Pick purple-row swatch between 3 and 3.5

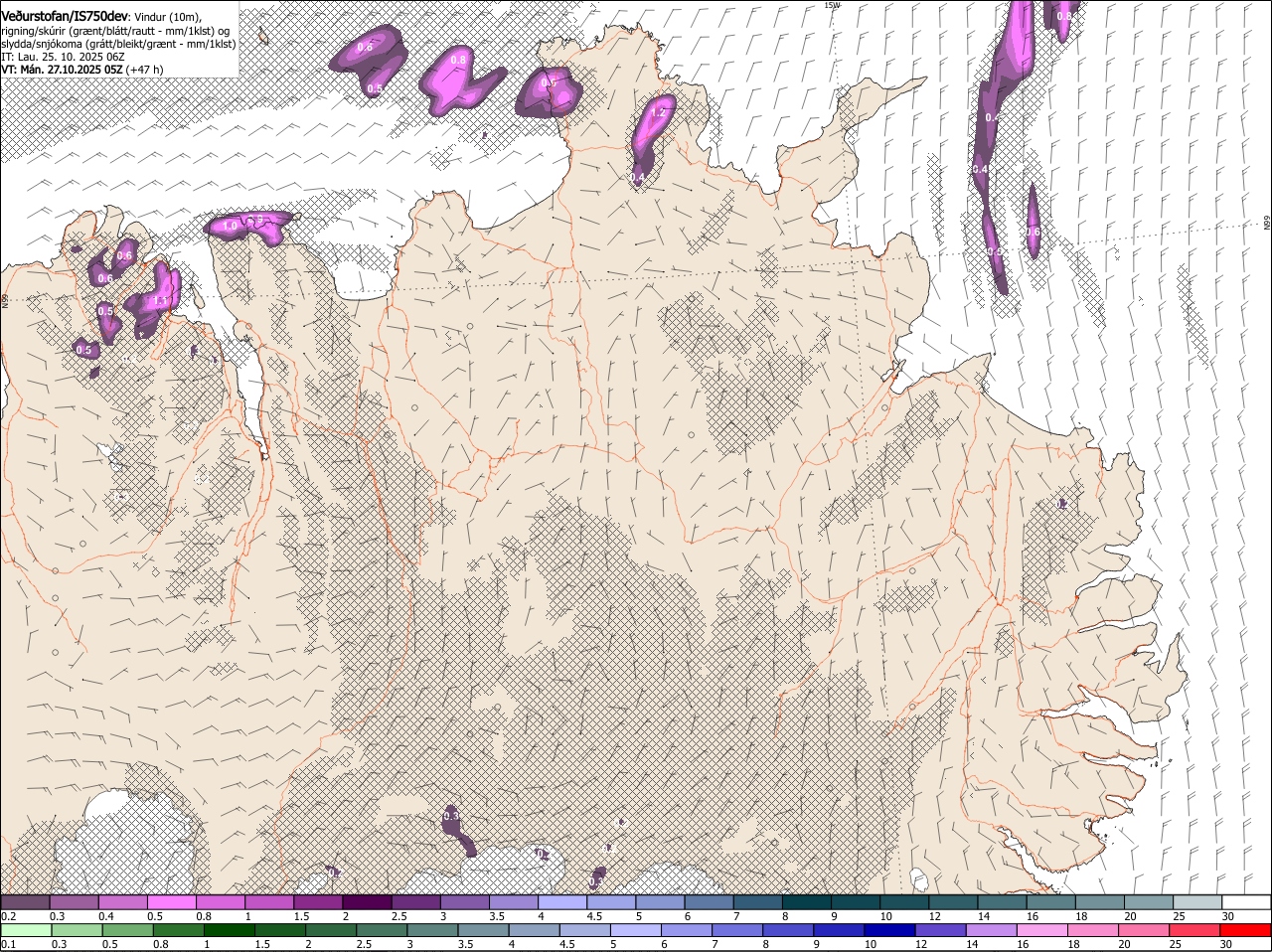[x=464, y=902]
